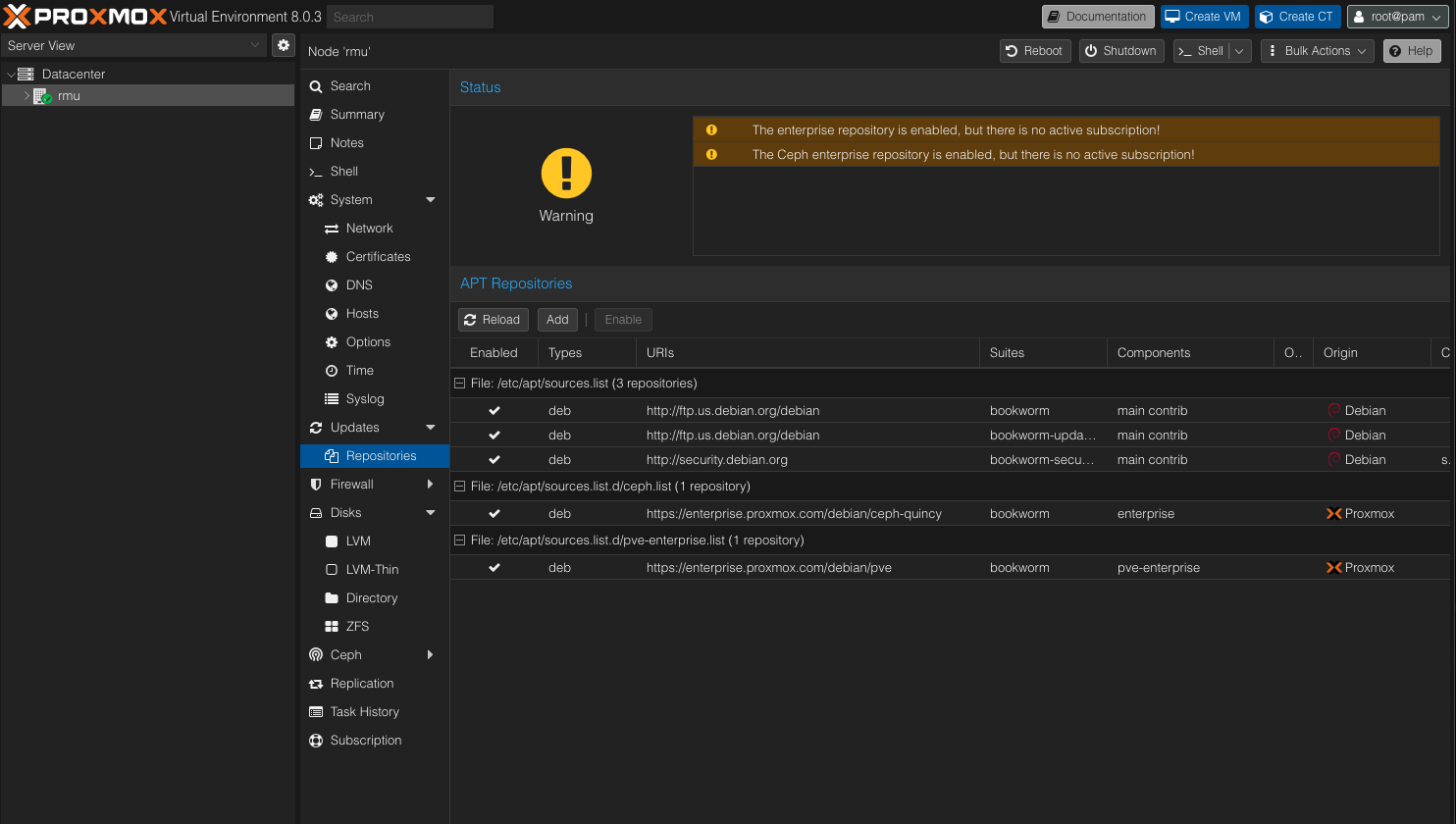Image resolution: width=1456 pixels, height=824 pixels.
Task: Open the Summary menu entry label
Action: point(357,115)
